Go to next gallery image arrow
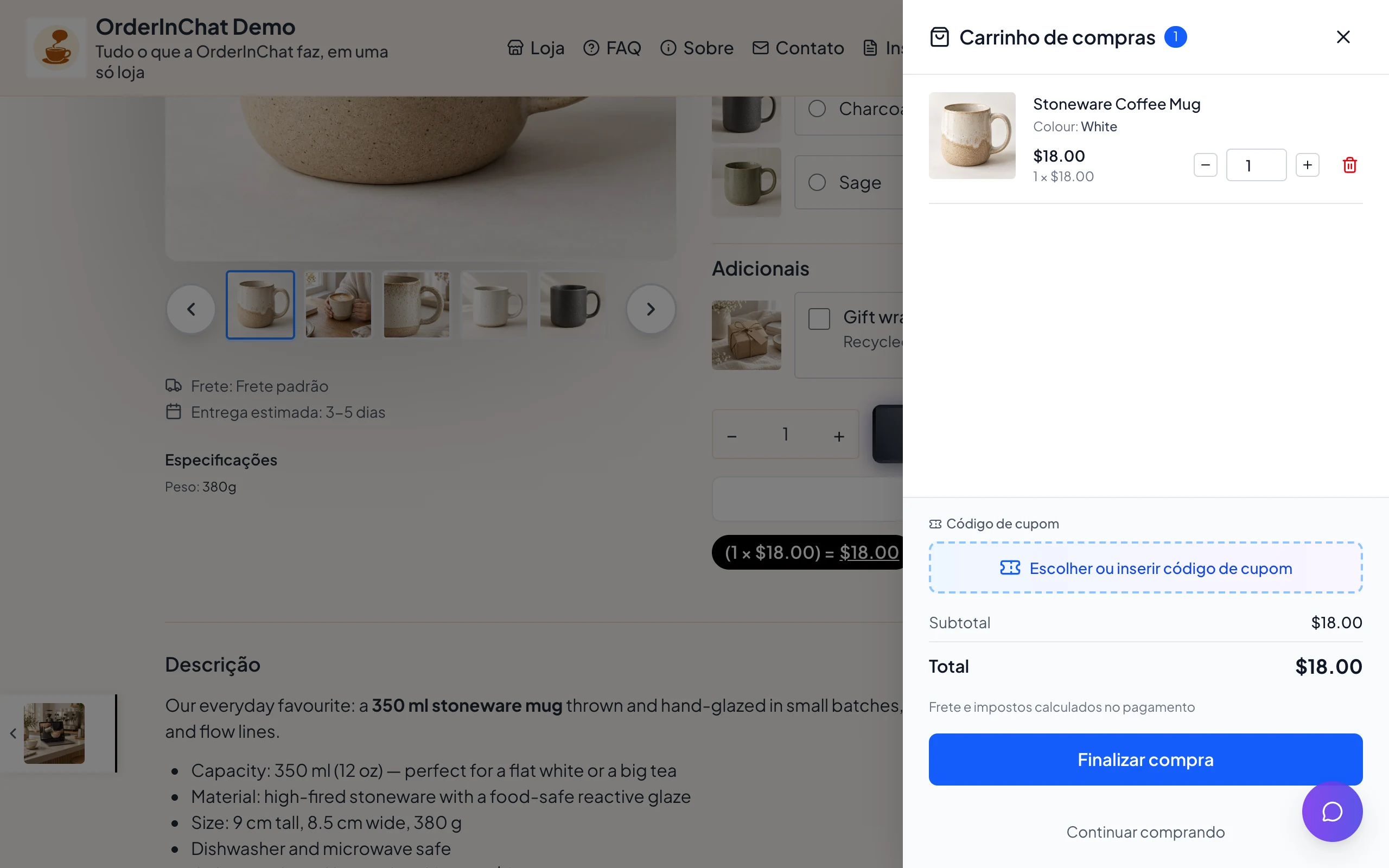 tap(651, 309)
